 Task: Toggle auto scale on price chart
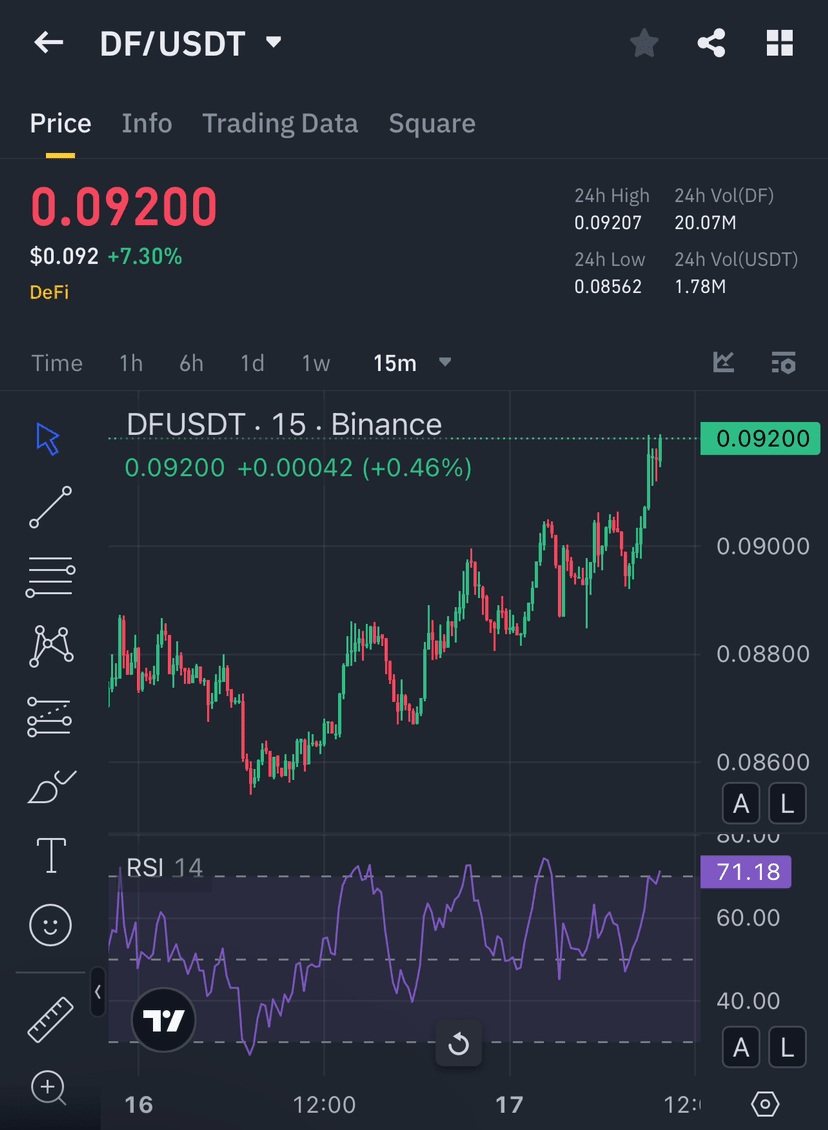coord(741,803)
